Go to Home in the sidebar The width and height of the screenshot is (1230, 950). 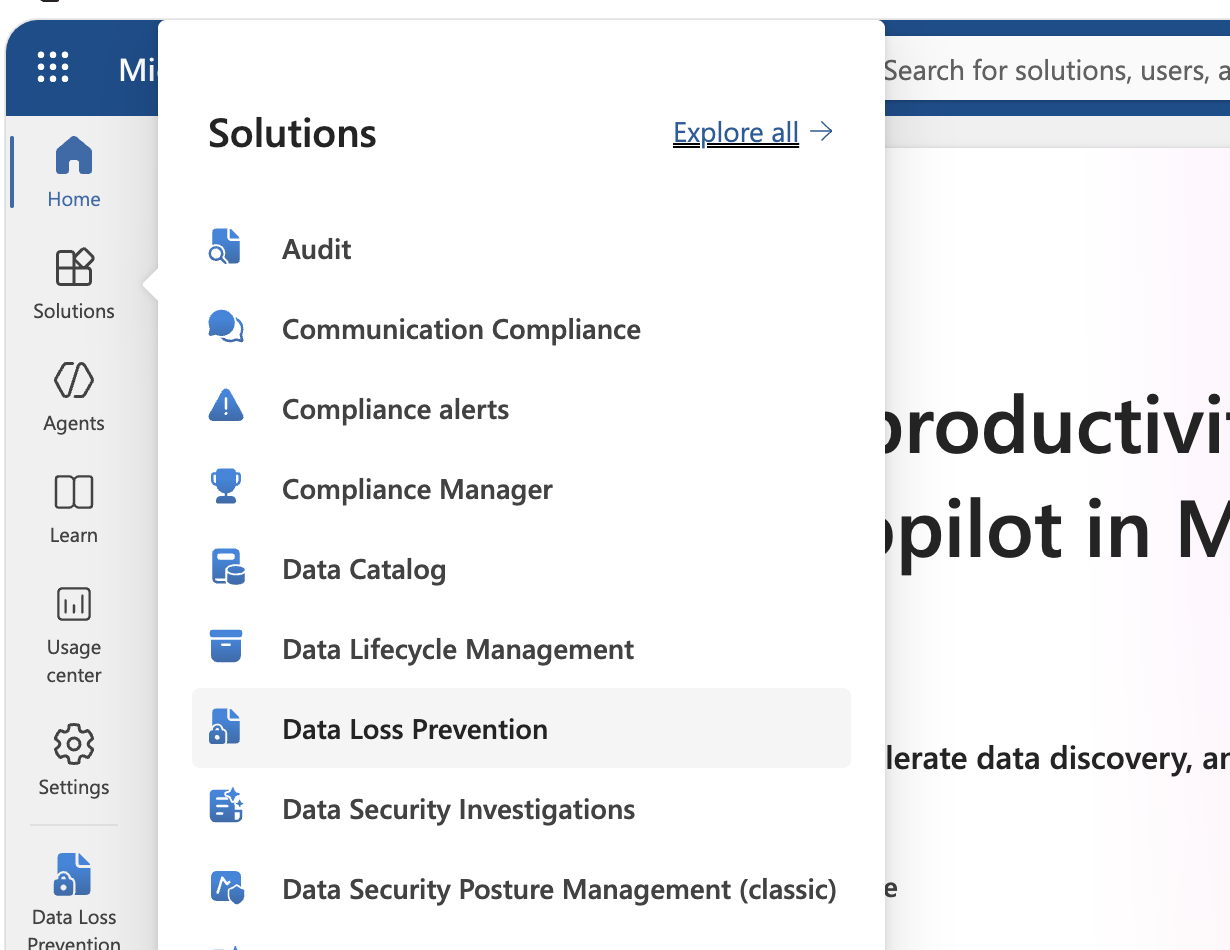74,173
